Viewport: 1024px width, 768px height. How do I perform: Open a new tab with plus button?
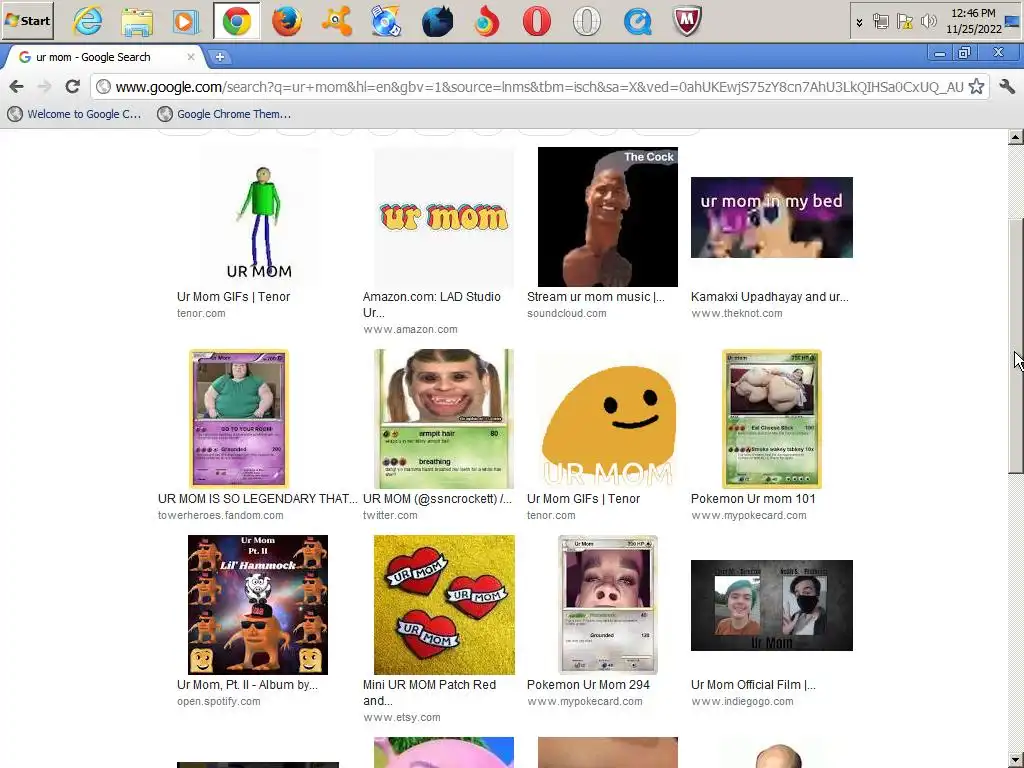coord(220,57)
